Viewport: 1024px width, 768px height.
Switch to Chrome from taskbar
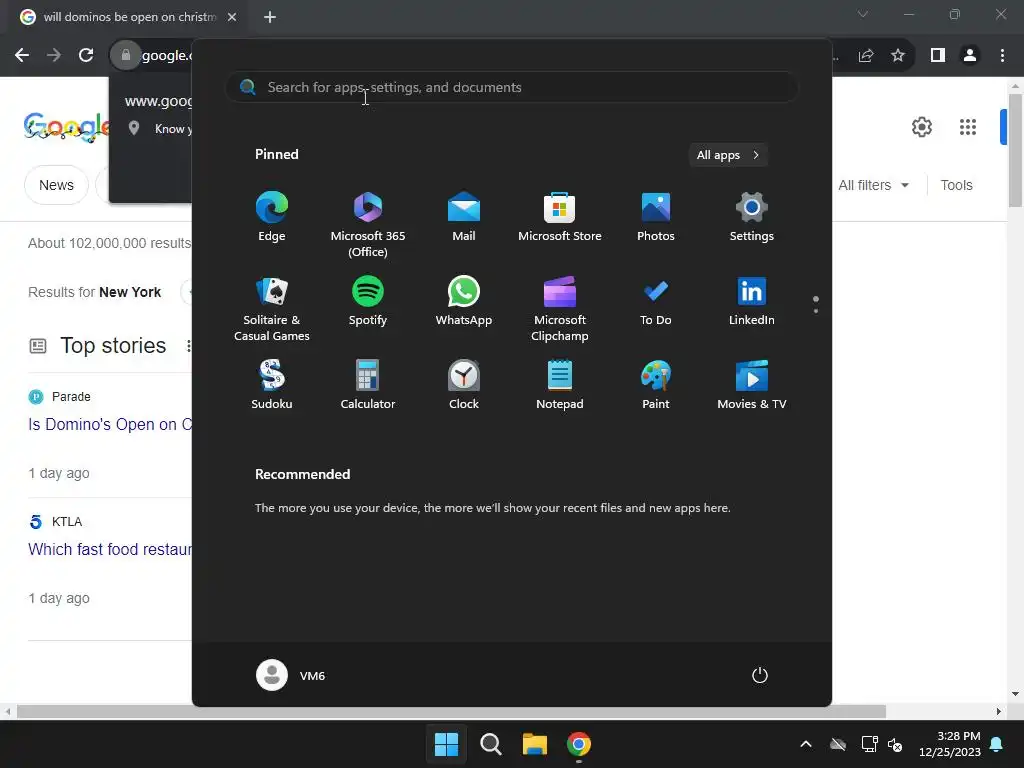coord(579,744)
